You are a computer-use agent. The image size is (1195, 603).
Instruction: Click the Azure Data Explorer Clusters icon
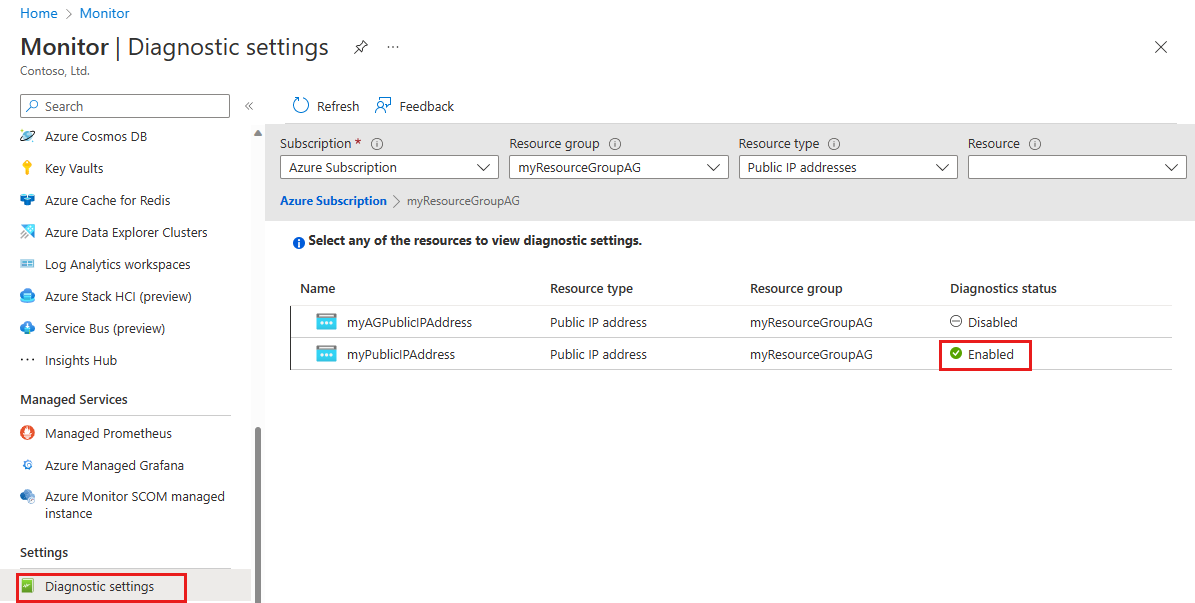28,232
